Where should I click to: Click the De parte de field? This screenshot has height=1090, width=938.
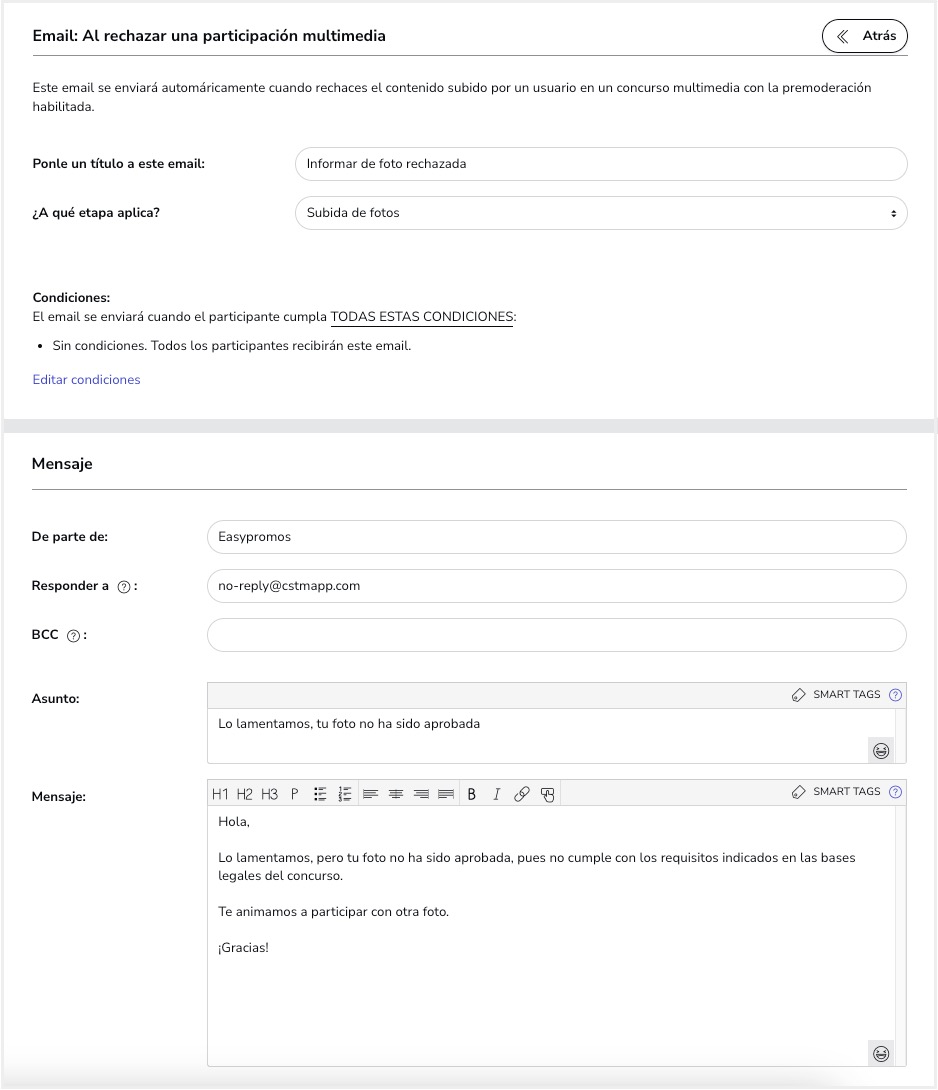pos(556,537)
